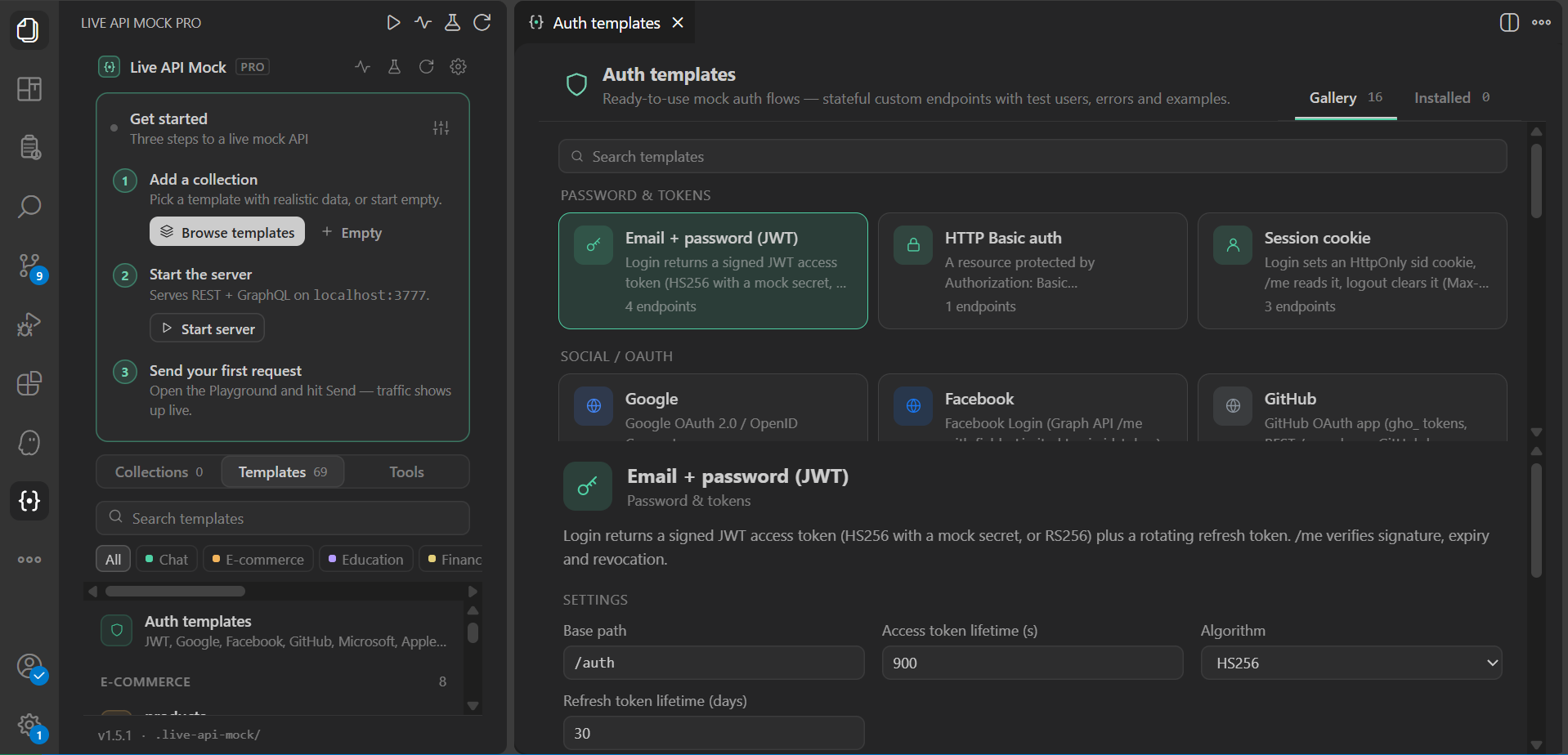Select the Templates 69 tab
The image size is (1568, 755).
pyautogui.click(x=283, y=471)
